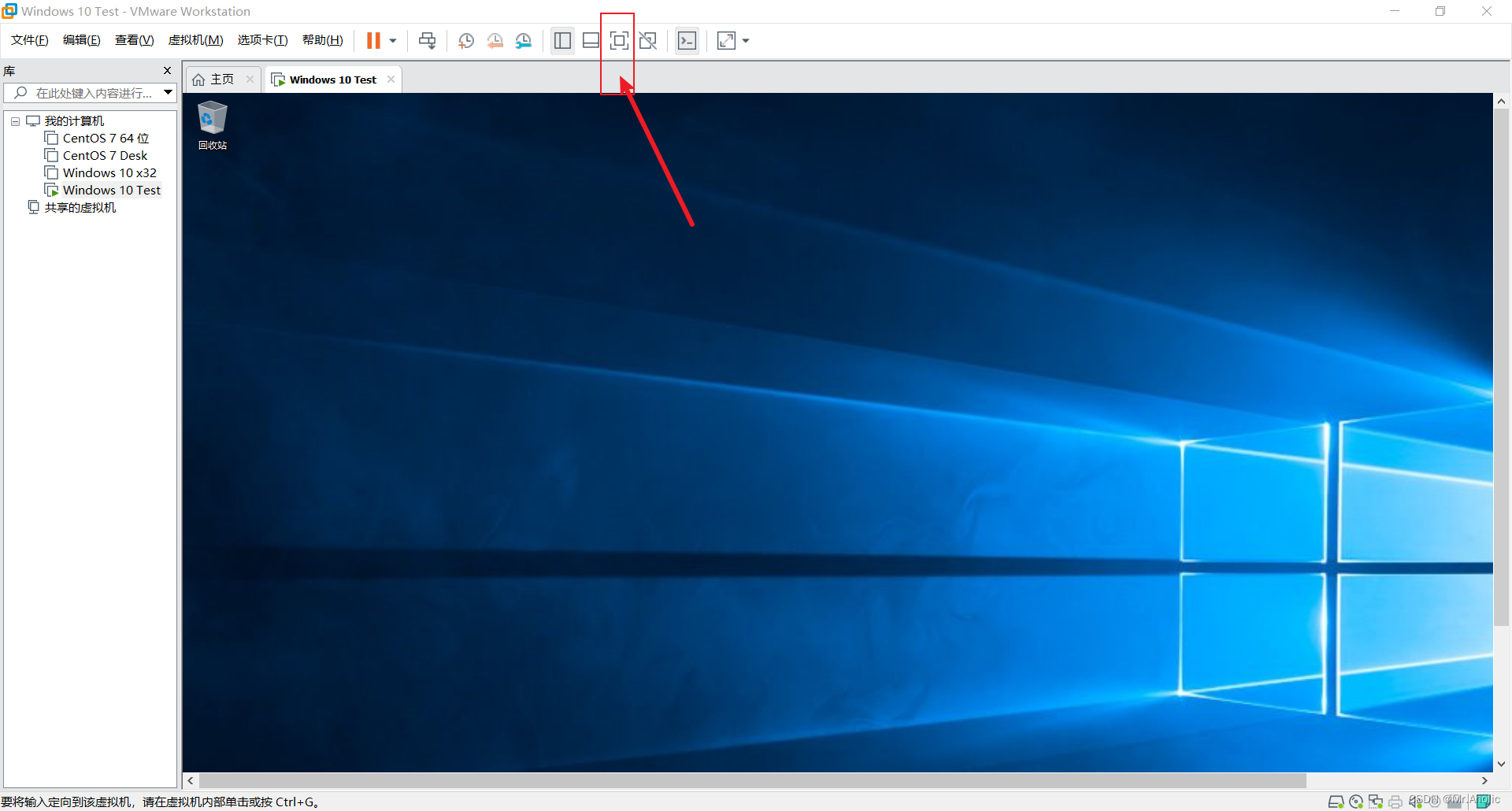Screen dimensions: 1512x811
Task: Click the printer device status icon
Action: pos(1395,802)
